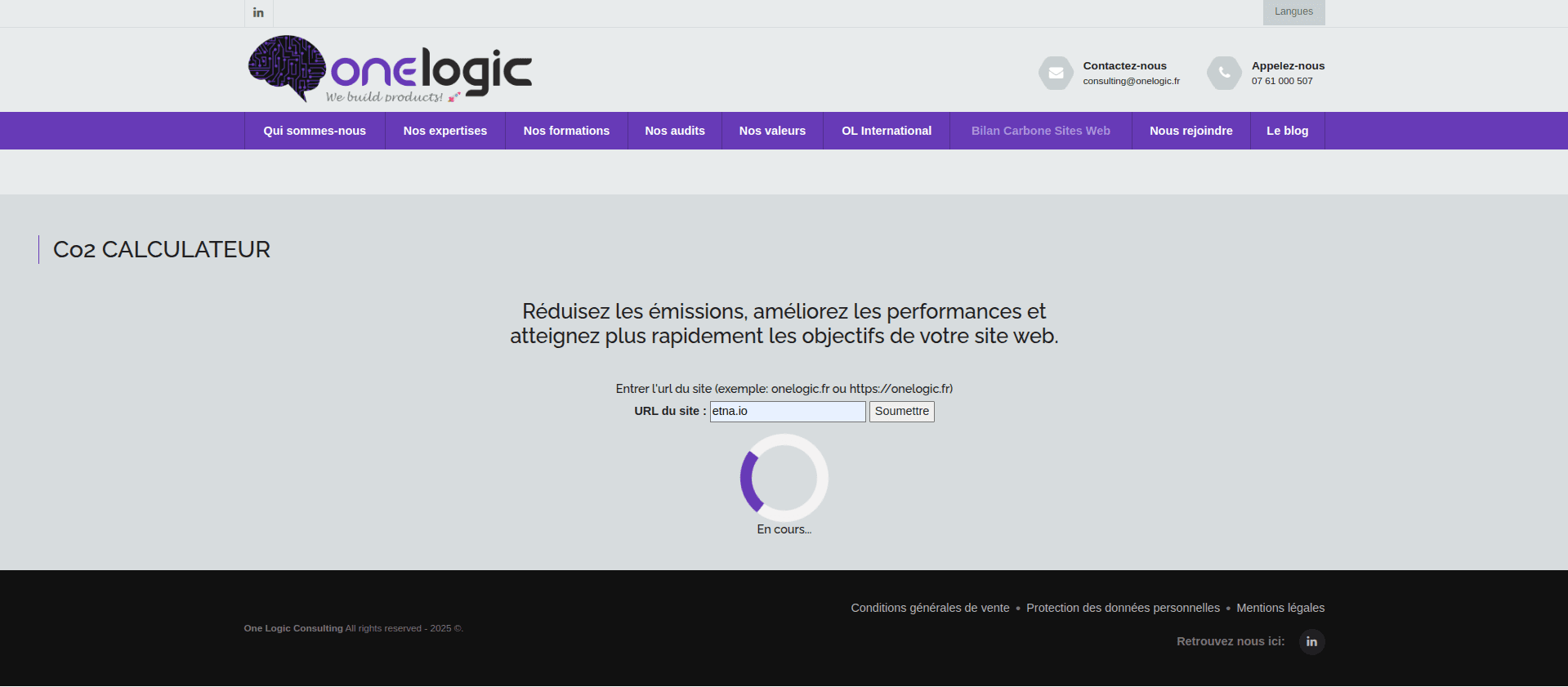Click the phone call icon

(x=1224, y=73)
